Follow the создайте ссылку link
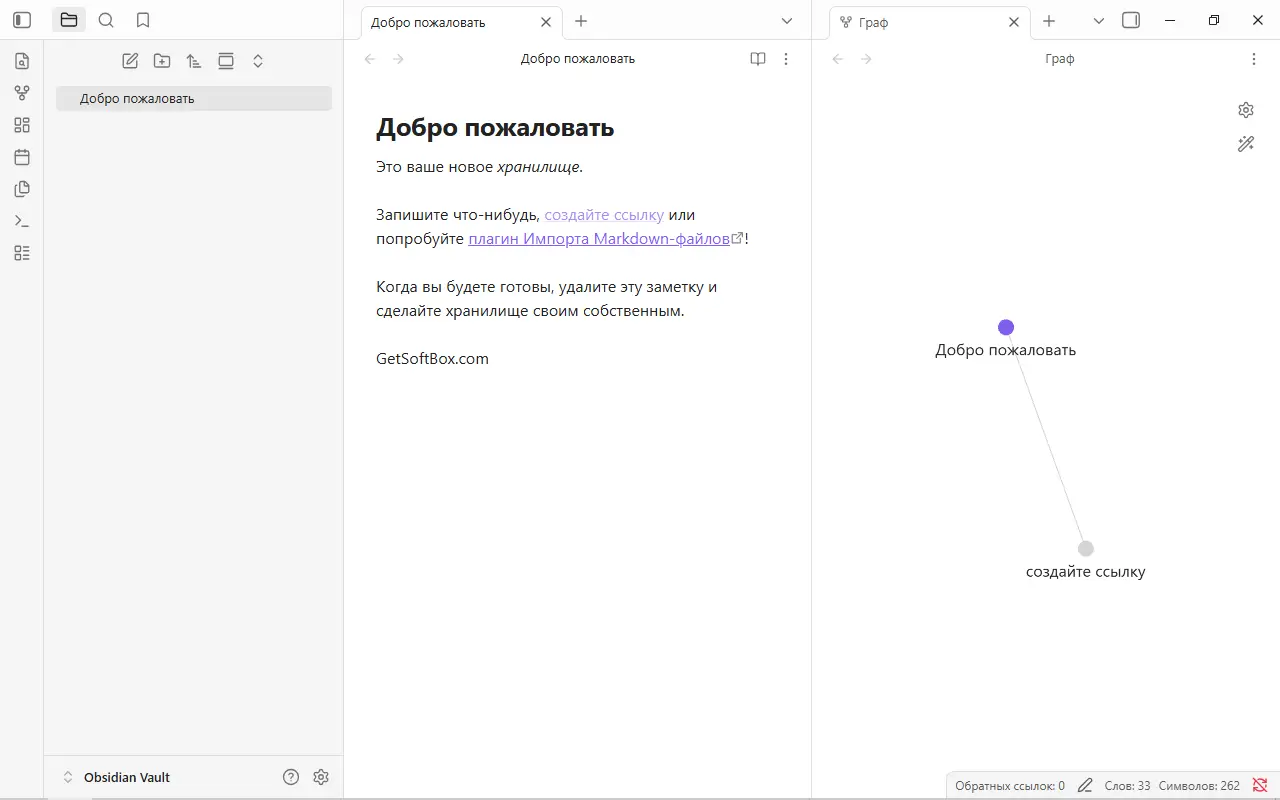 [604, 215]
